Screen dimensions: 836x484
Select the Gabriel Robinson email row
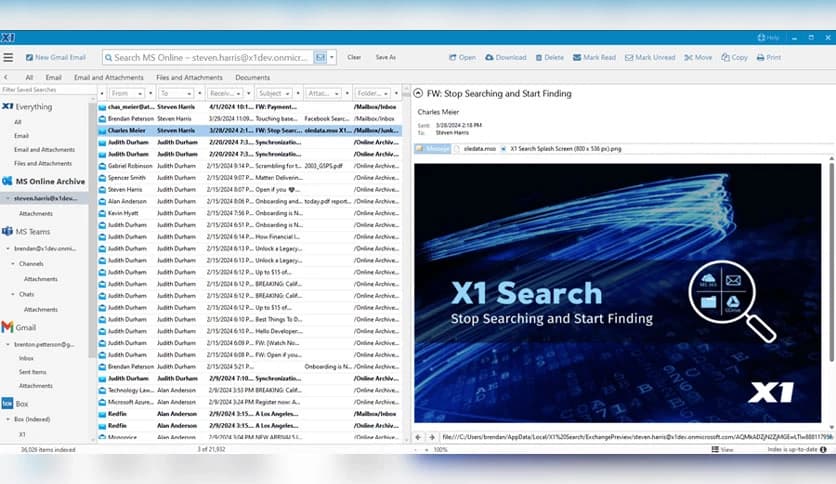click(249, 166)
